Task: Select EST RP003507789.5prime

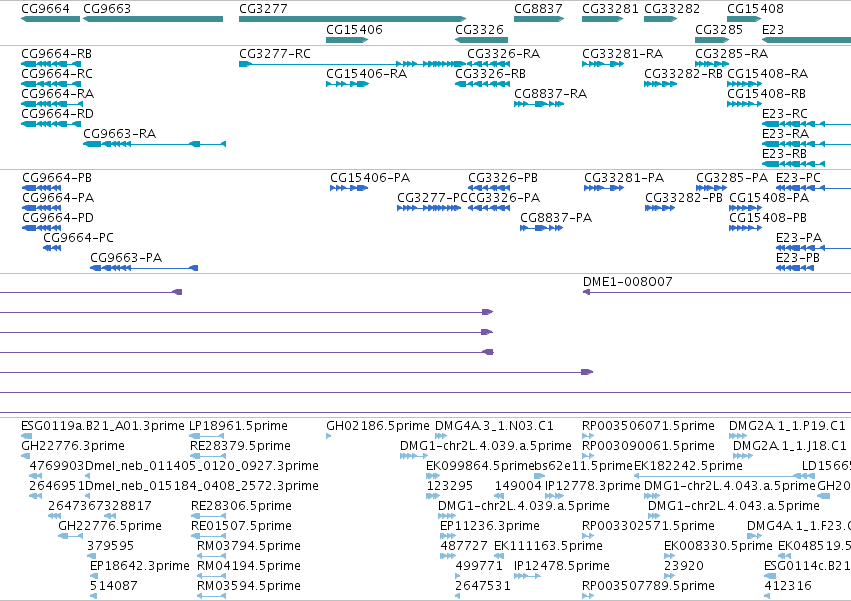Action: [648, 586]
